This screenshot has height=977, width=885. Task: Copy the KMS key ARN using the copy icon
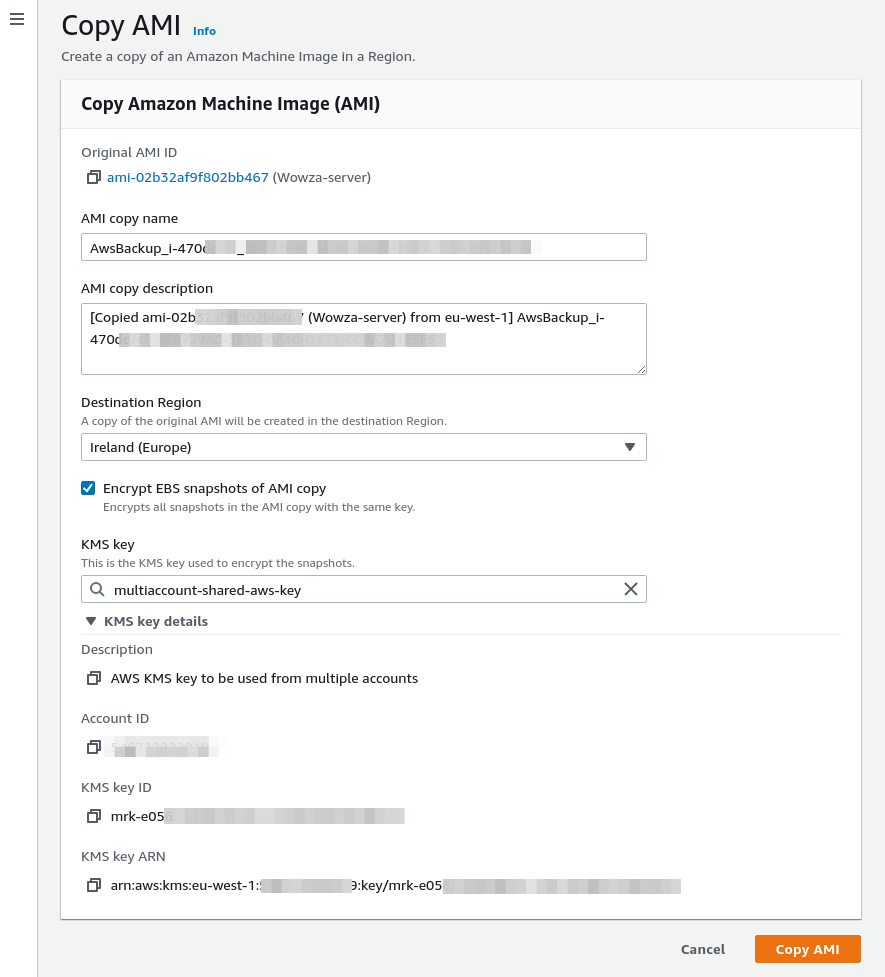[x=94, y=885]
